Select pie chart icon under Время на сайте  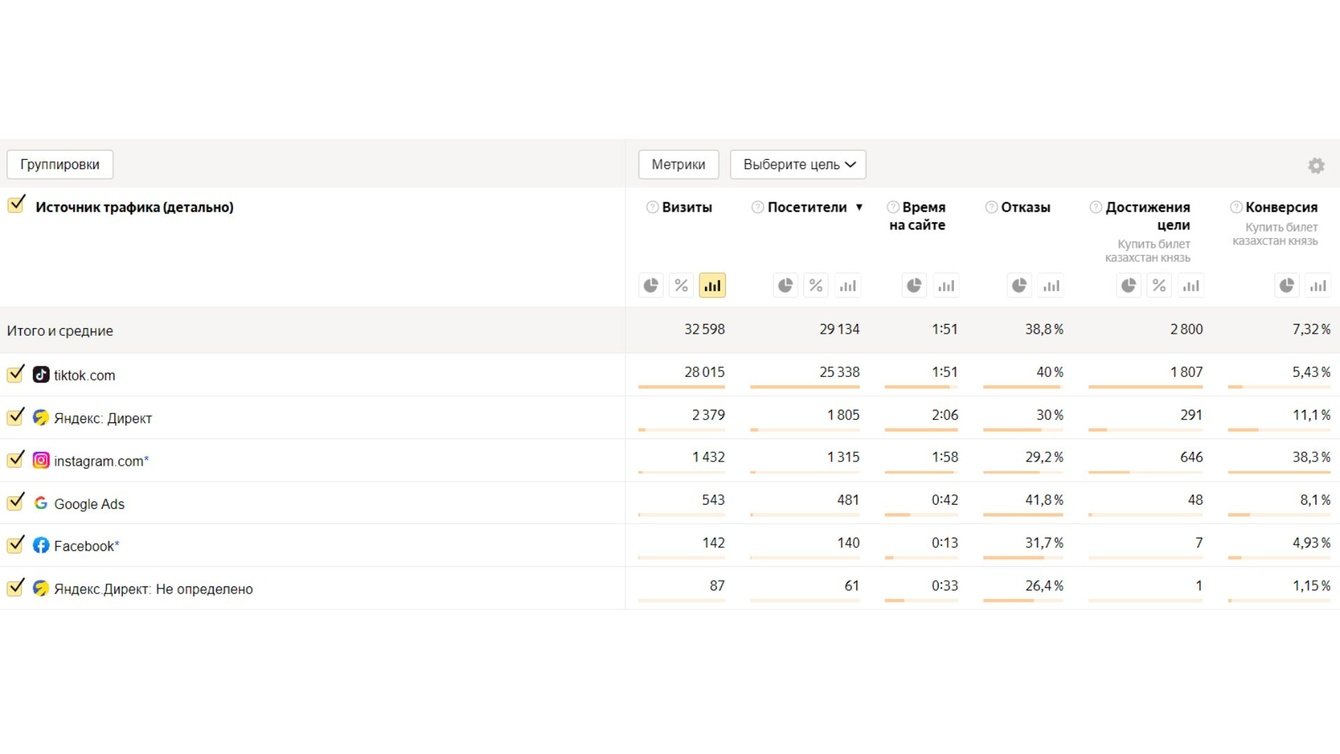point(914,286)
